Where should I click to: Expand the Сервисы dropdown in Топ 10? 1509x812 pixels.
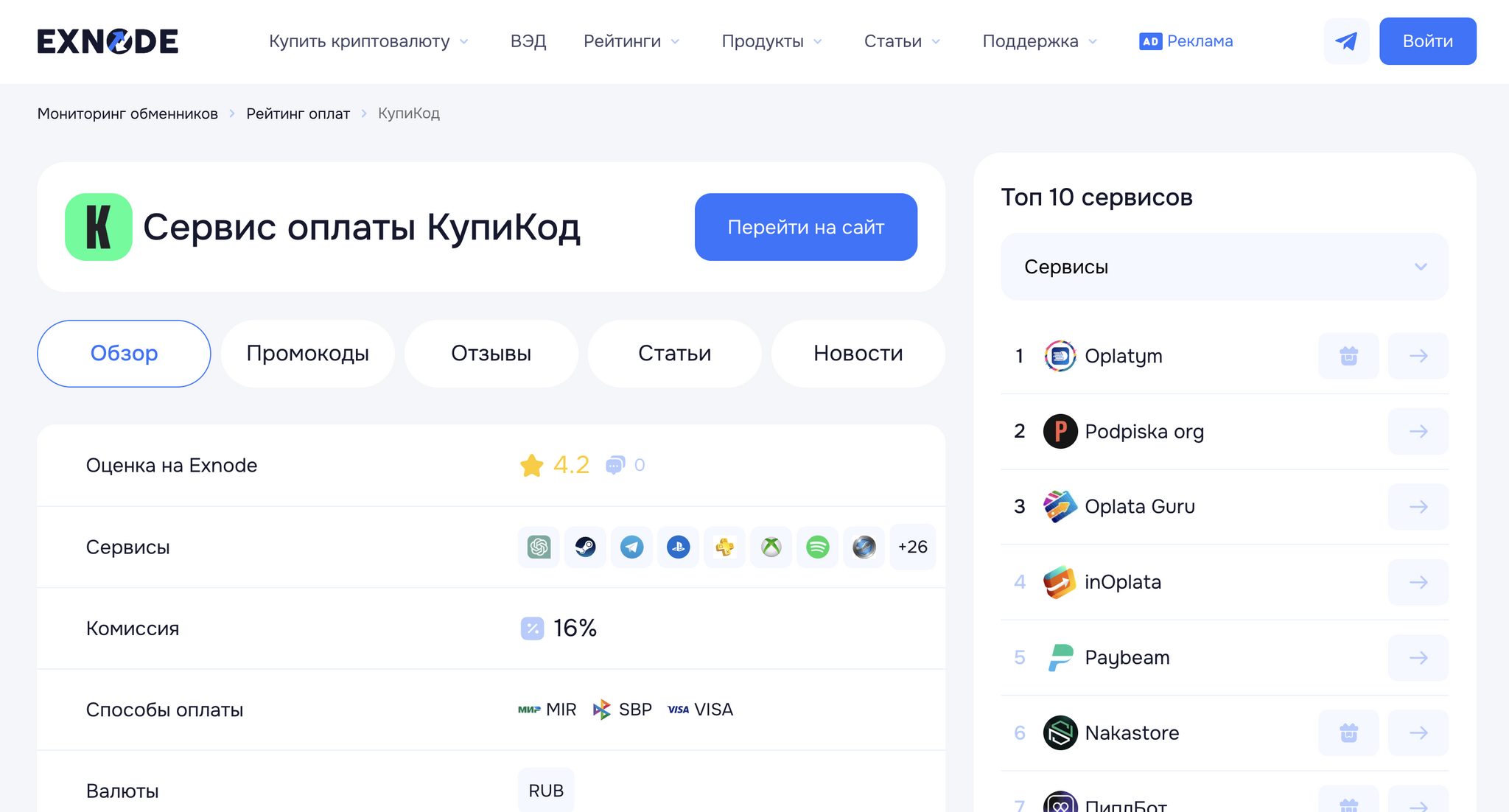click(1224, 267)
